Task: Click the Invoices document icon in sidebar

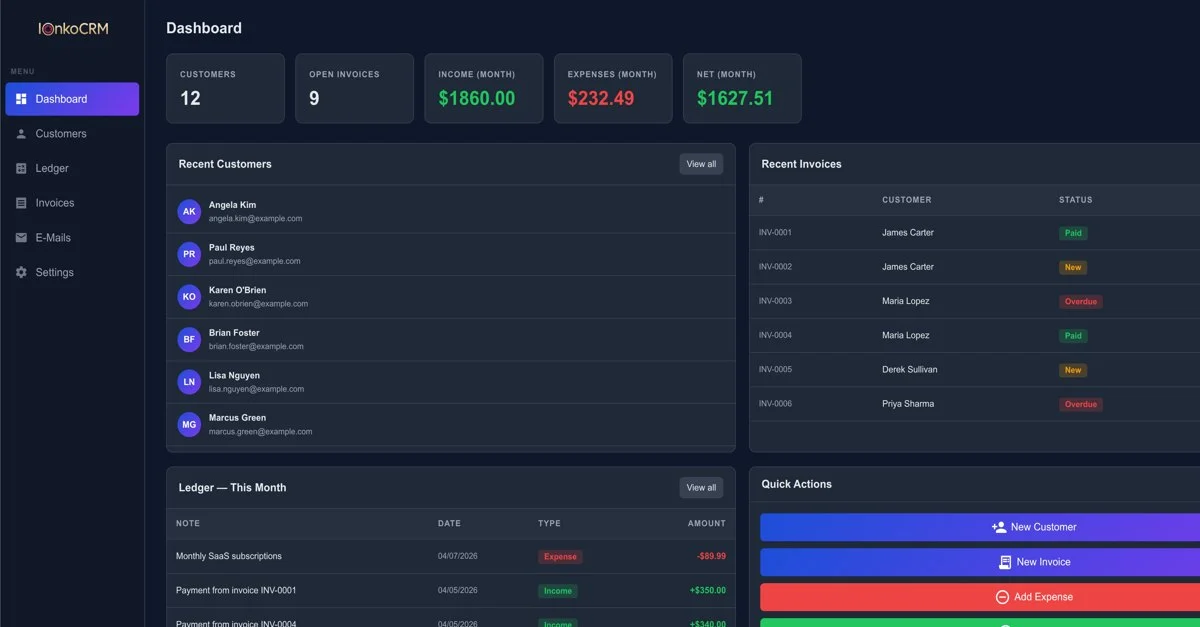Action: pos(21,203)
